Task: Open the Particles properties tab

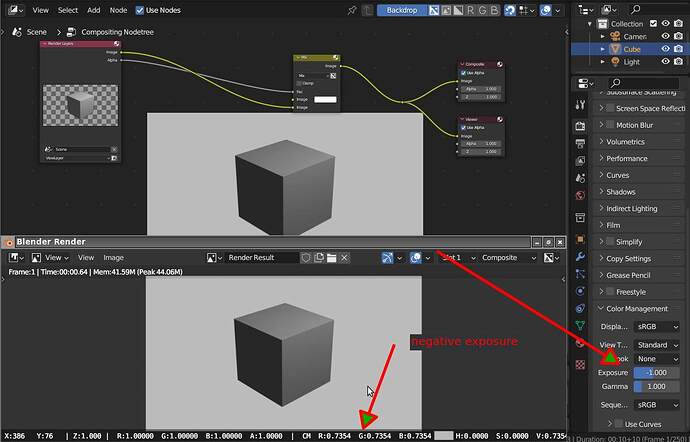Action: (580, 274)
